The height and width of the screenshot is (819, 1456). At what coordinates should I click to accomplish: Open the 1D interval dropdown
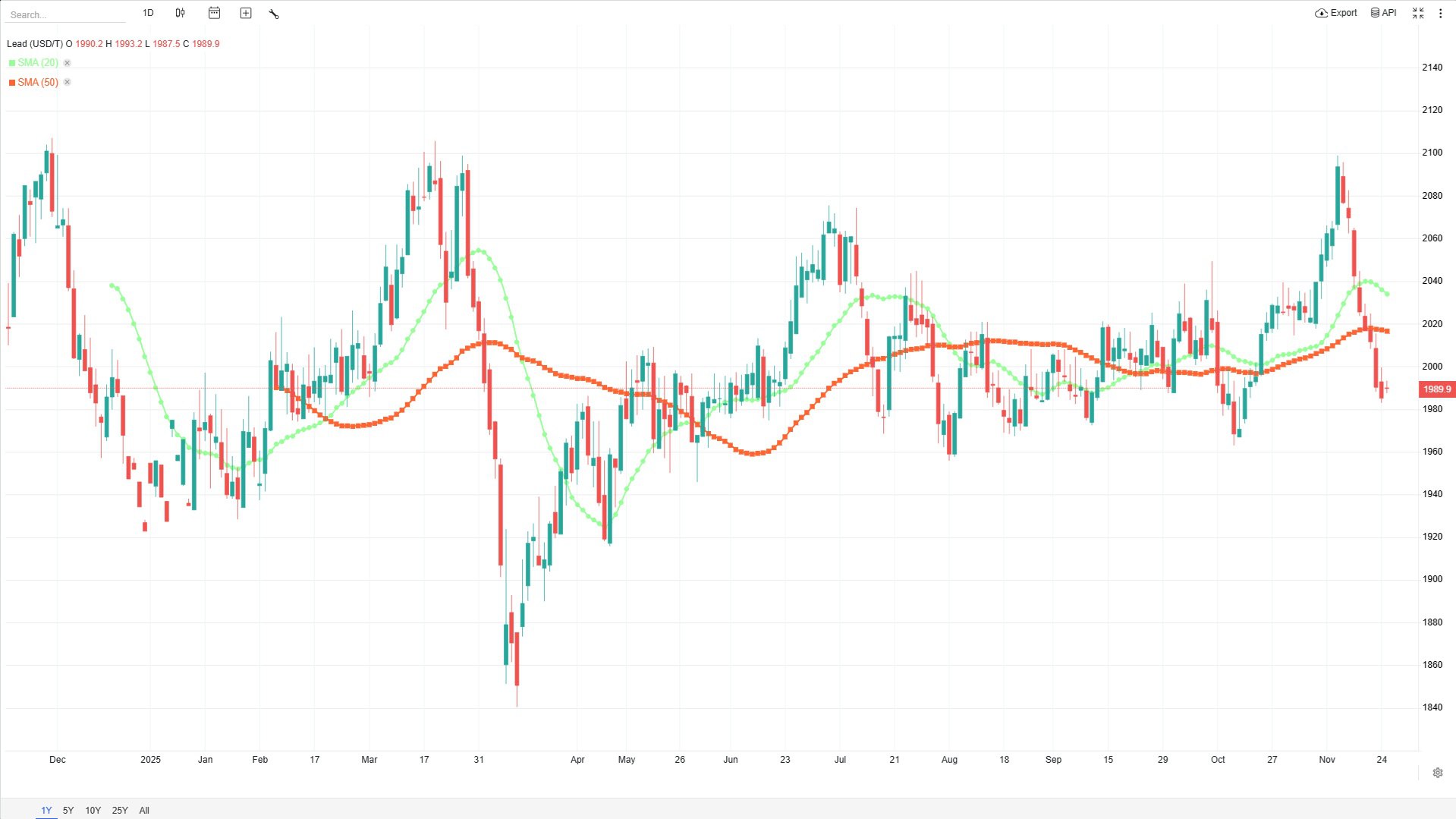[x=148, y=13]
